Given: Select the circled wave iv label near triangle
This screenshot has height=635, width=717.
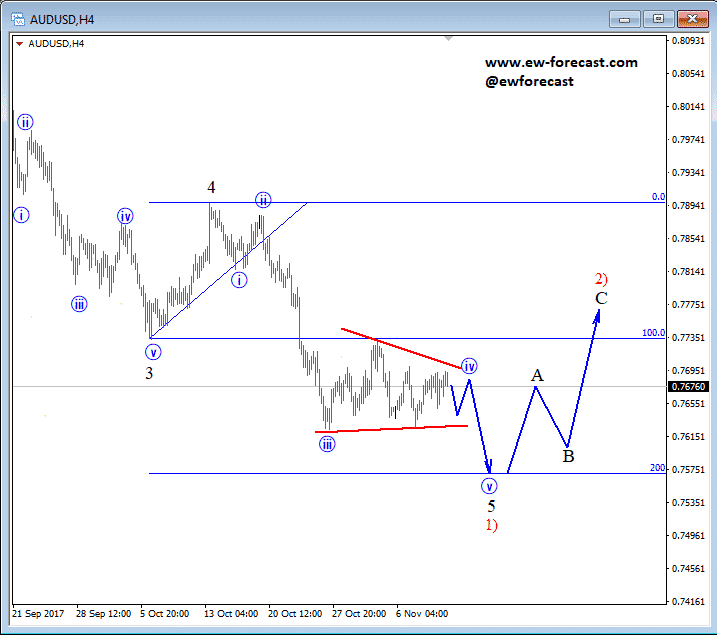Looking at the screenshot, I should point(469,366).
